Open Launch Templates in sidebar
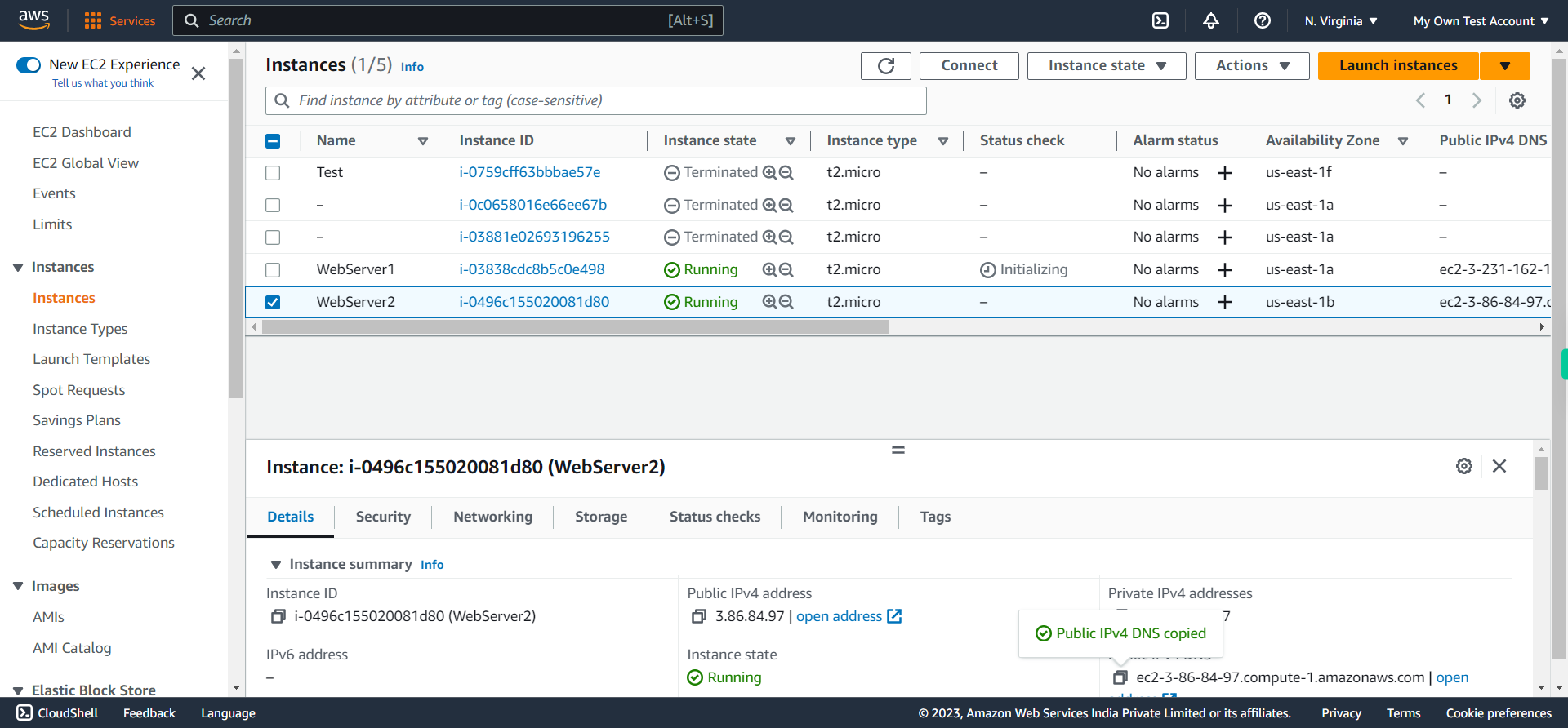This screenshot has width=1568, height=728. click(91, 359)
